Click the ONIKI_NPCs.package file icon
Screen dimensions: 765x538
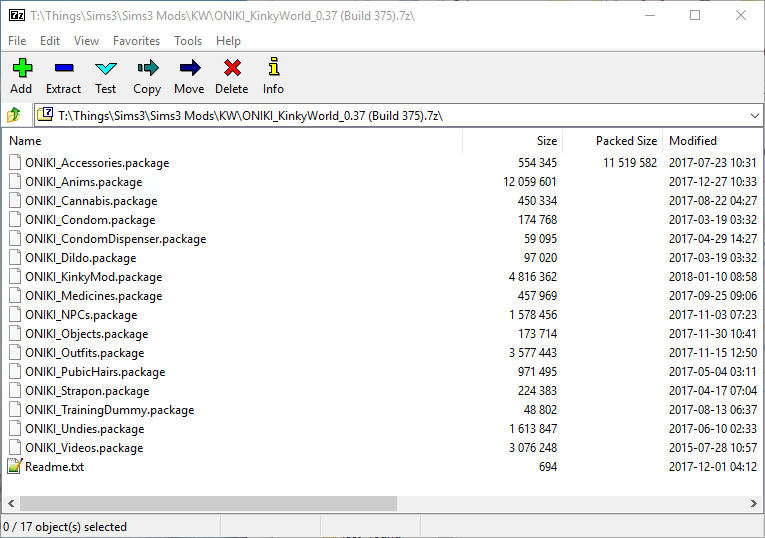click(15, 315)
